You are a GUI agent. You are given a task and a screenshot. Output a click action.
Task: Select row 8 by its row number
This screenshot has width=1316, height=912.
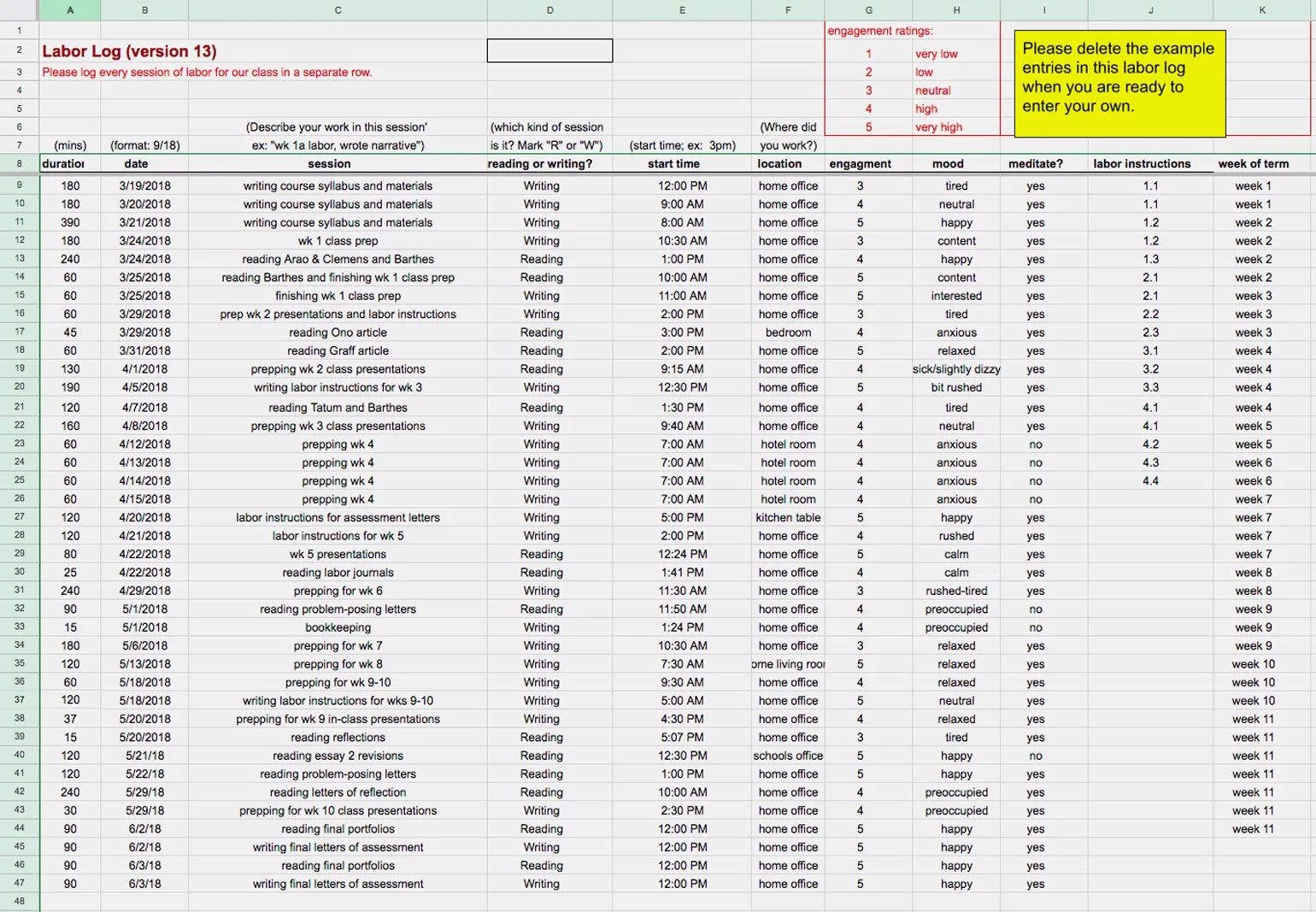19,163
